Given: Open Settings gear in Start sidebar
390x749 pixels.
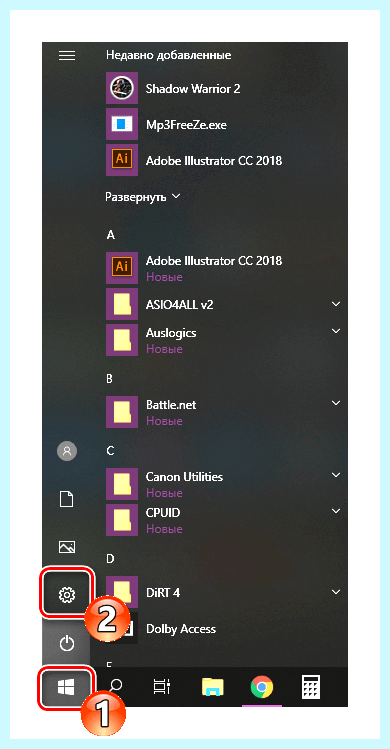Looking at the screenshot, I should pos(67,594).
